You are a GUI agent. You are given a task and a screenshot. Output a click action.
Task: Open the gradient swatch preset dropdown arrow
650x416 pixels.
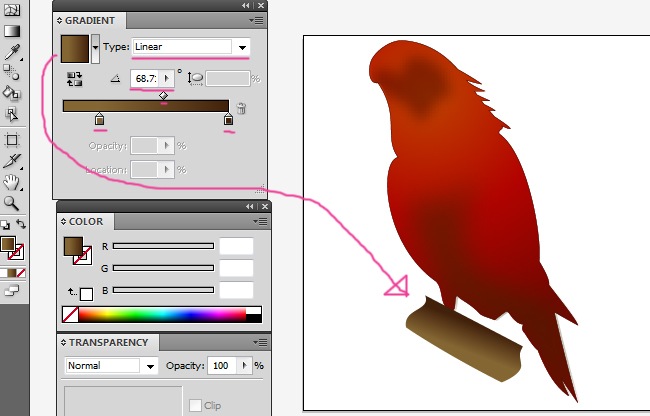pos(95,47)
